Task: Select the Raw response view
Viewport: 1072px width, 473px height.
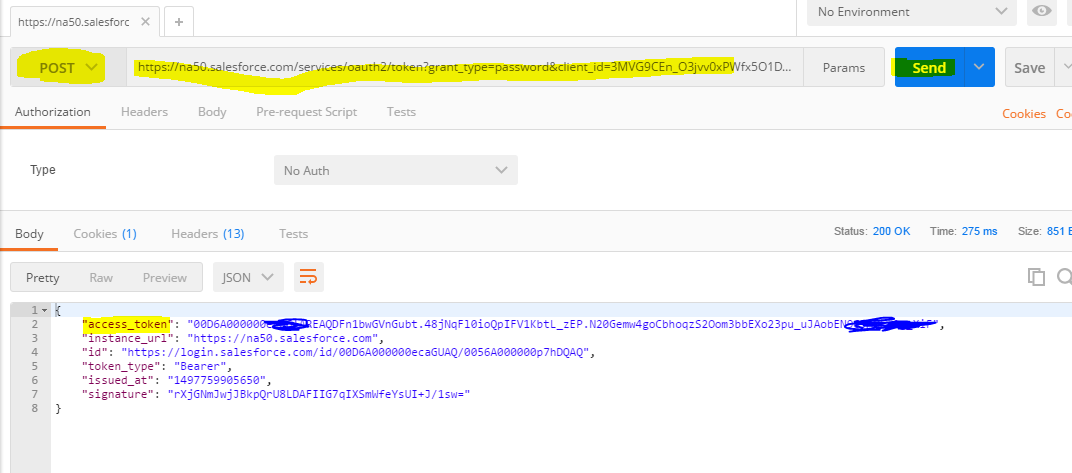Action: 101,278
